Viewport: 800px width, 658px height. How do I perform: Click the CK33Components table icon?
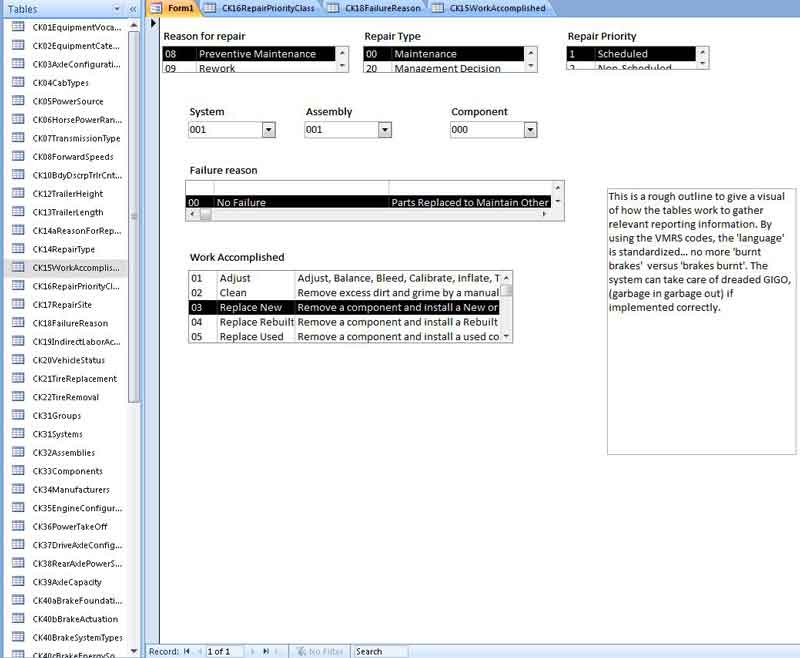(18, 470)
